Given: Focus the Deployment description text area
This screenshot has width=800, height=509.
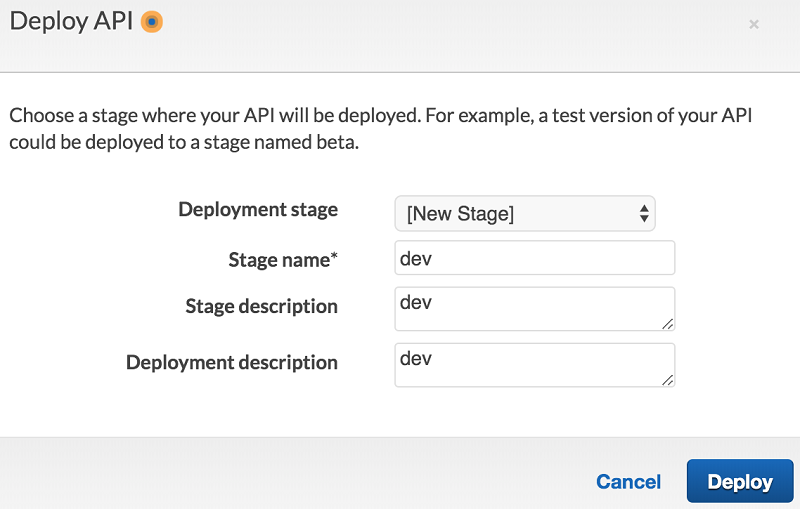Looking at the screenshot, I should tap(535, 364).
